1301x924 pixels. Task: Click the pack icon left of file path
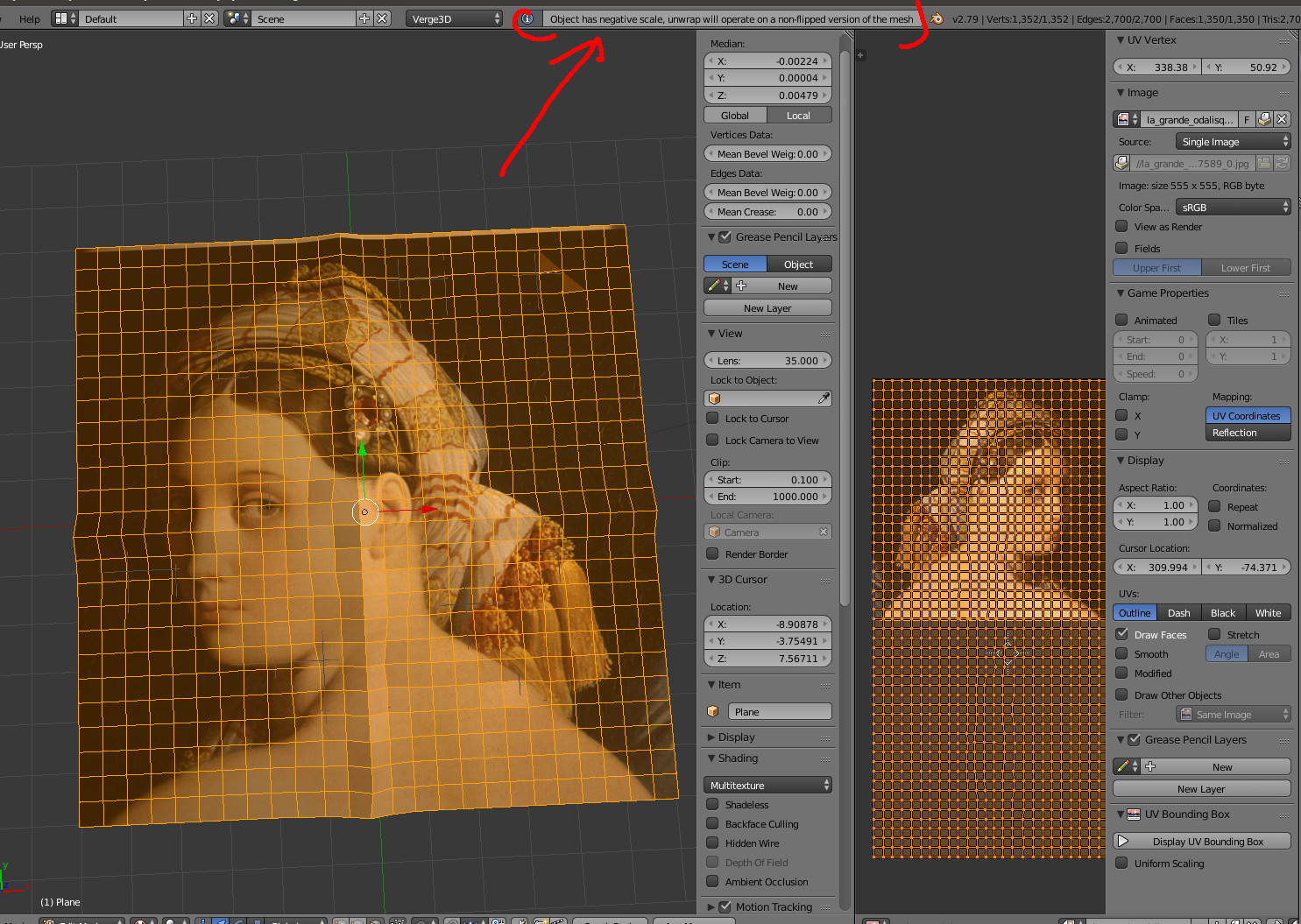1121,163
